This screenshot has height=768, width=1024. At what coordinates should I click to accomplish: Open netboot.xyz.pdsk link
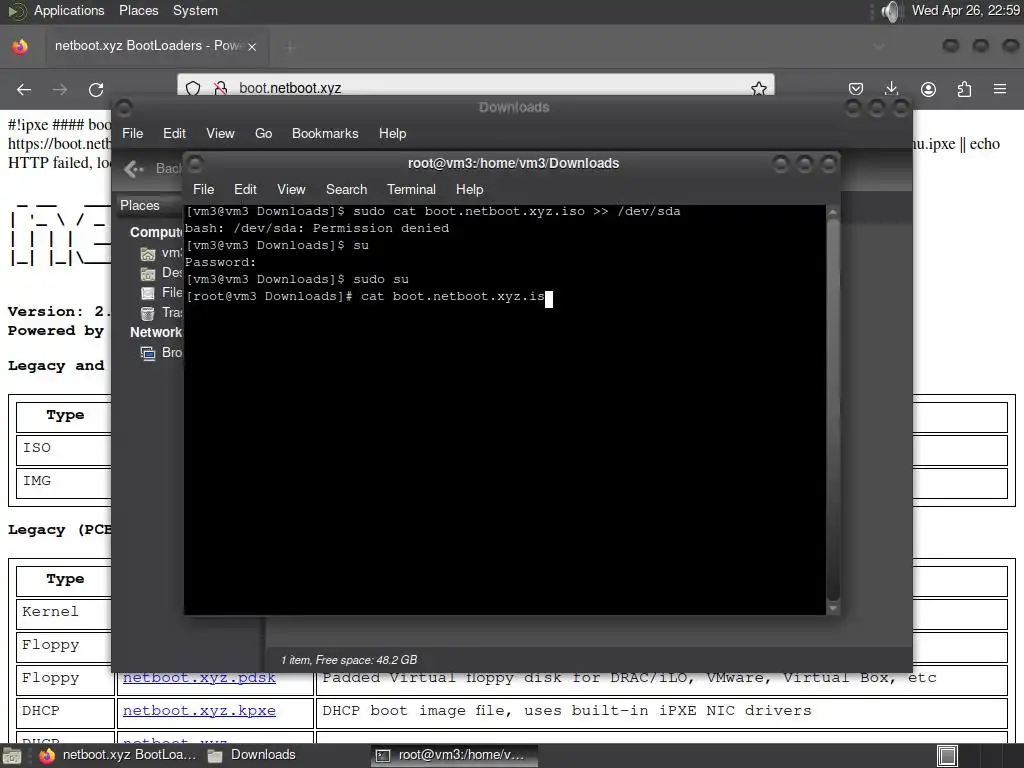point(199,678)
